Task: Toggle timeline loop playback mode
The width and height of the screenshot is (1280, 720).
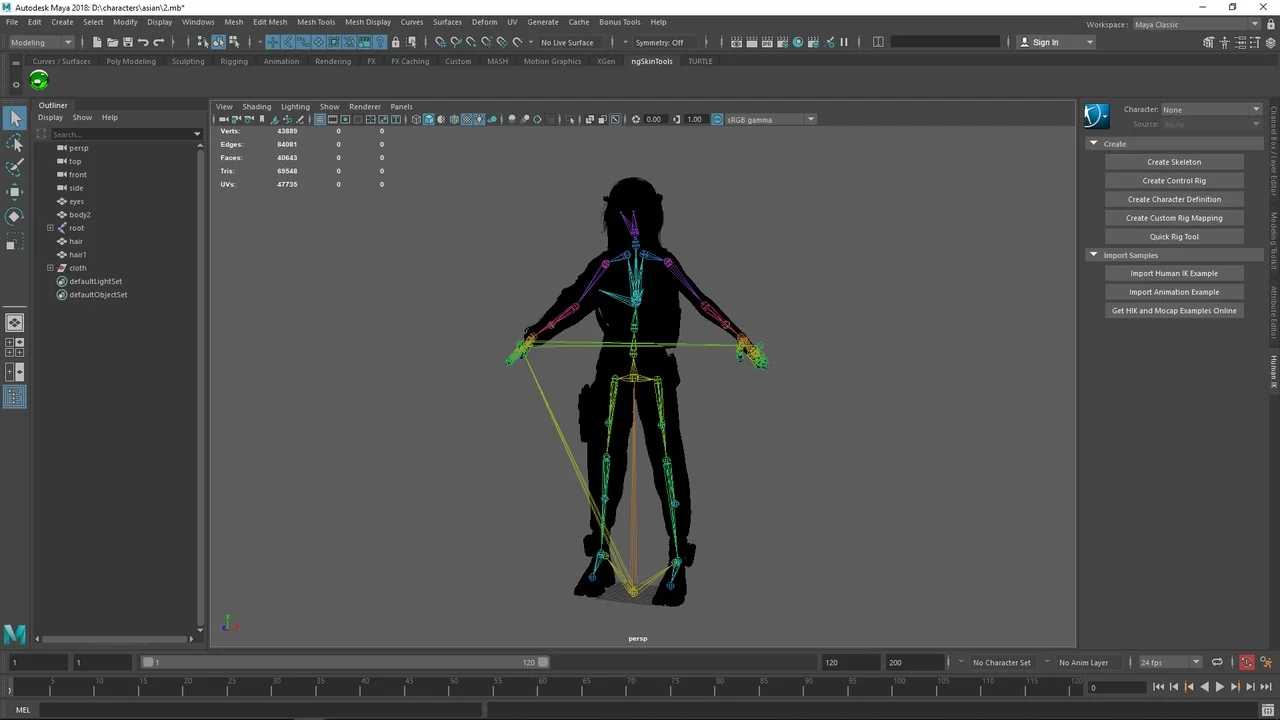Action: (1217, 662)
